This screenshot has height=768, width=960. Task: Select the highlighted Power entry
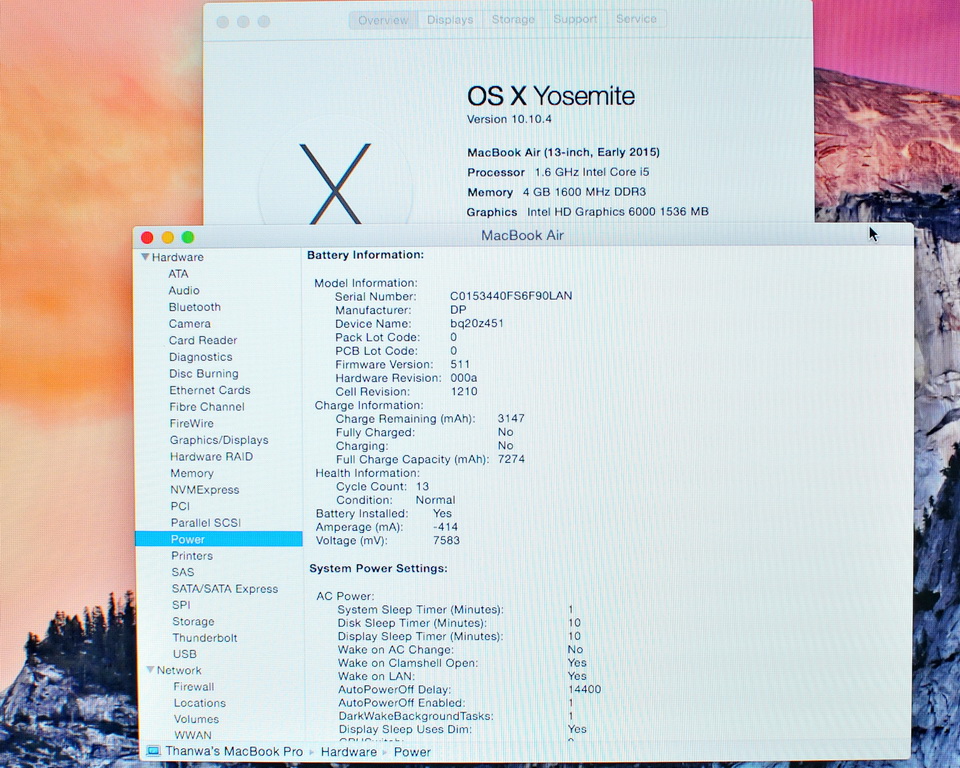coord(219,539)
